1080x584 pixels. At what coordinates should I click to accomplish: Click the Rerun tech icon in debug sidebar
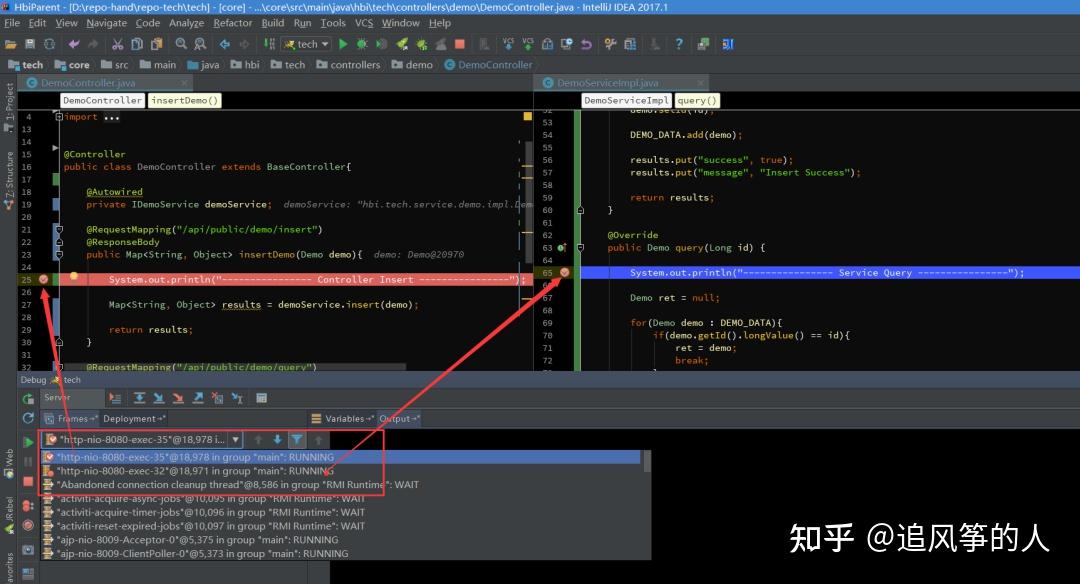28,399
